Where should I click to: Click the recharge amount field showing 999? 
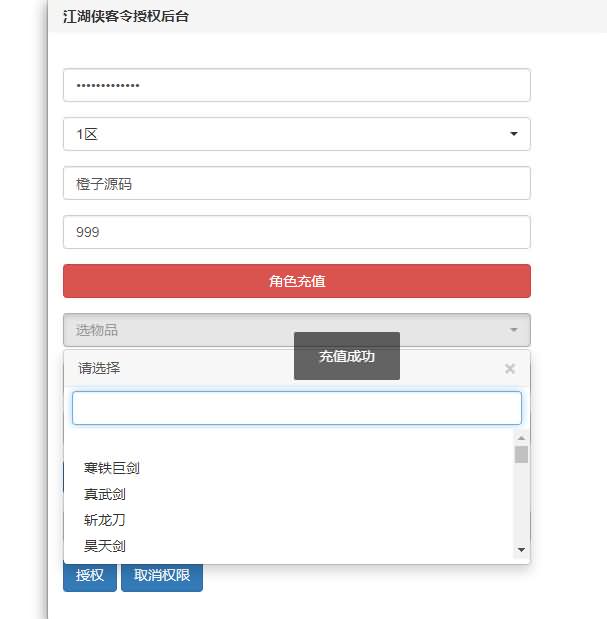click(296, 232)
